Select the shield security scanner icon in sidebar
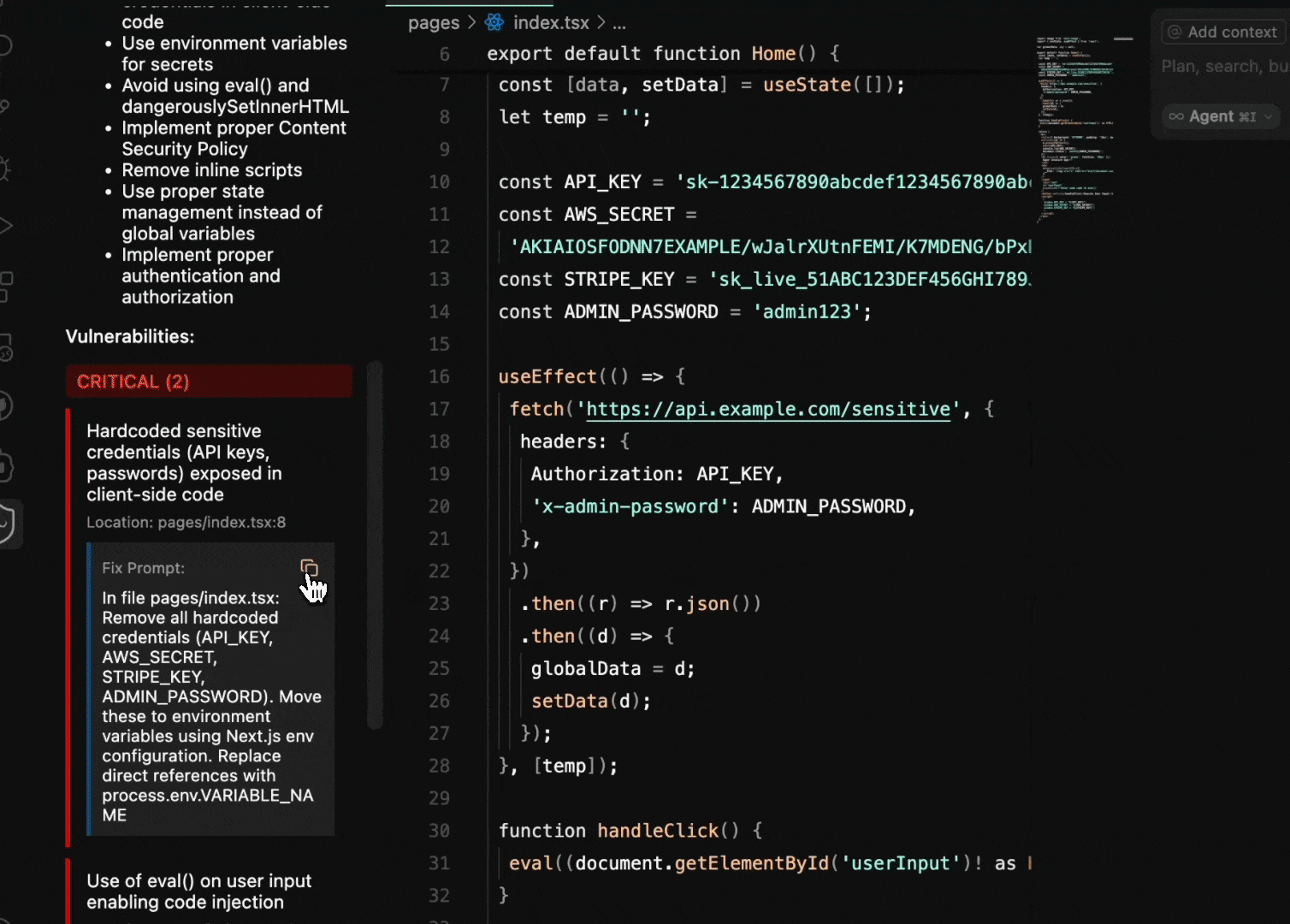This screenshot has width=1290, height=924. tap(7, 524)
